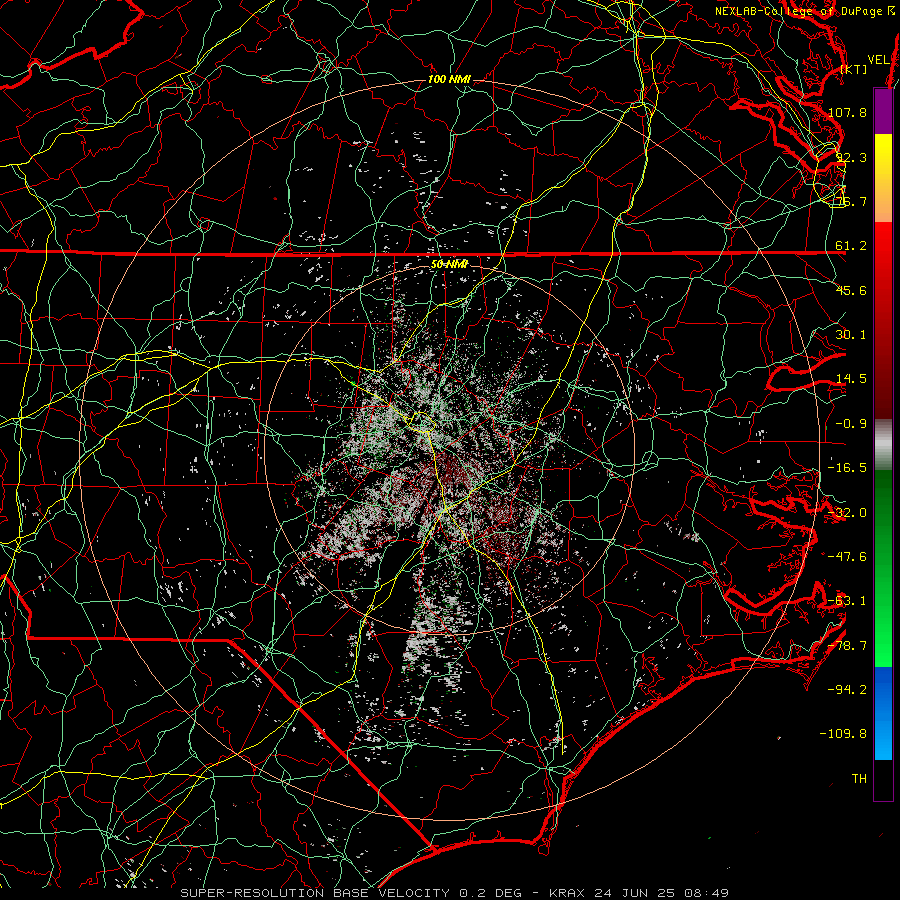Screen dimensions: 900x900
Task: Select the gray near-zero color bar segment
Action: [x=883, y=445]
